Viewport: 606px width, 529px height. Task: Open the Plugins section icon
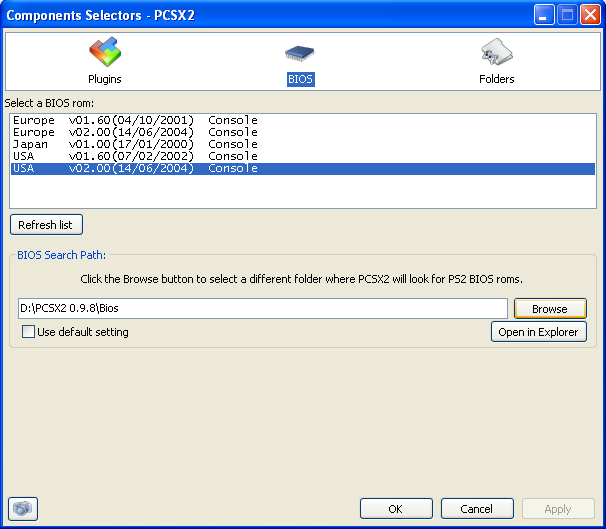[105, 52]
